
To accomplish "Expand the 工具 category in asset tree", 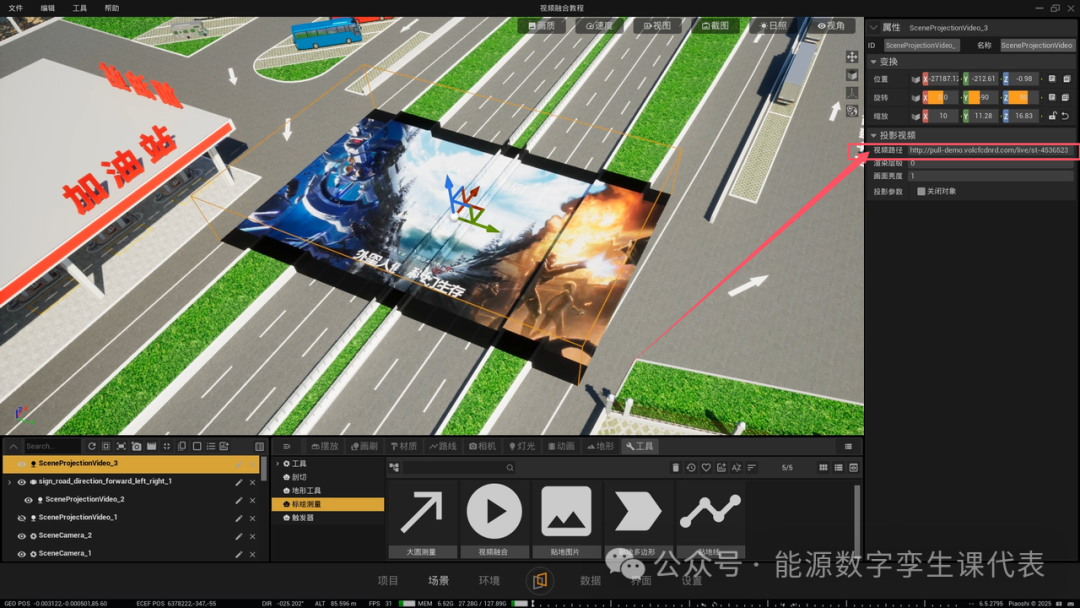I will (278, 463).
